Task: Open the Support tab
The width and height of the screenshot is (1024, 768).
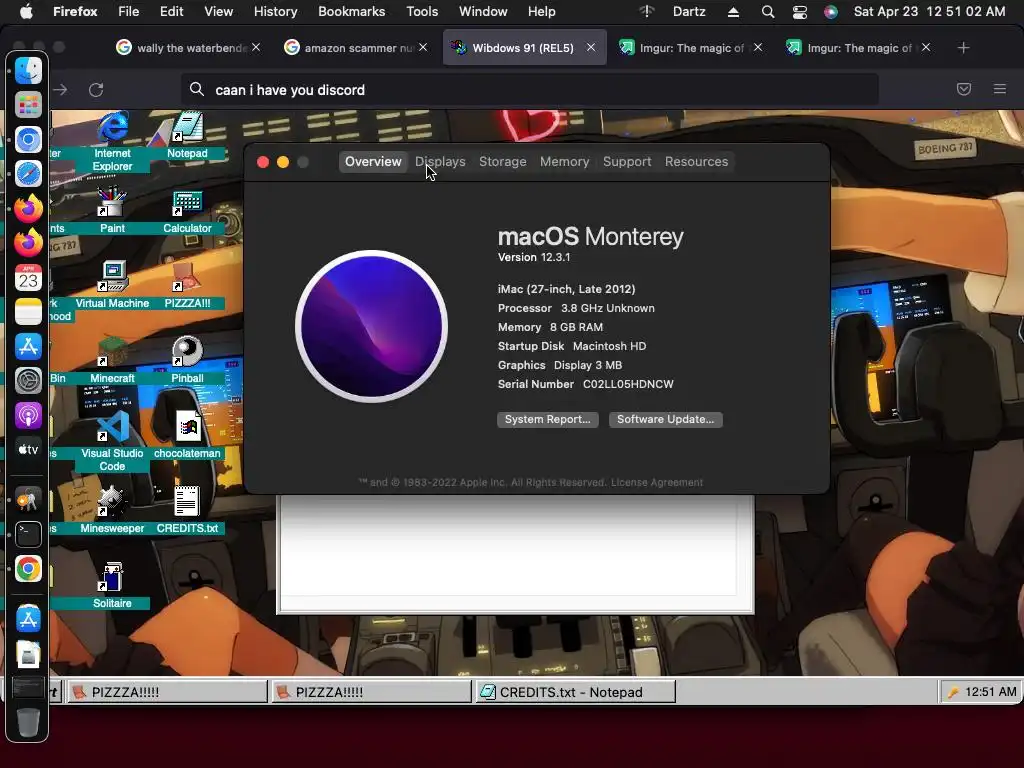Action: pyautogui.click(x=627, y=161)
